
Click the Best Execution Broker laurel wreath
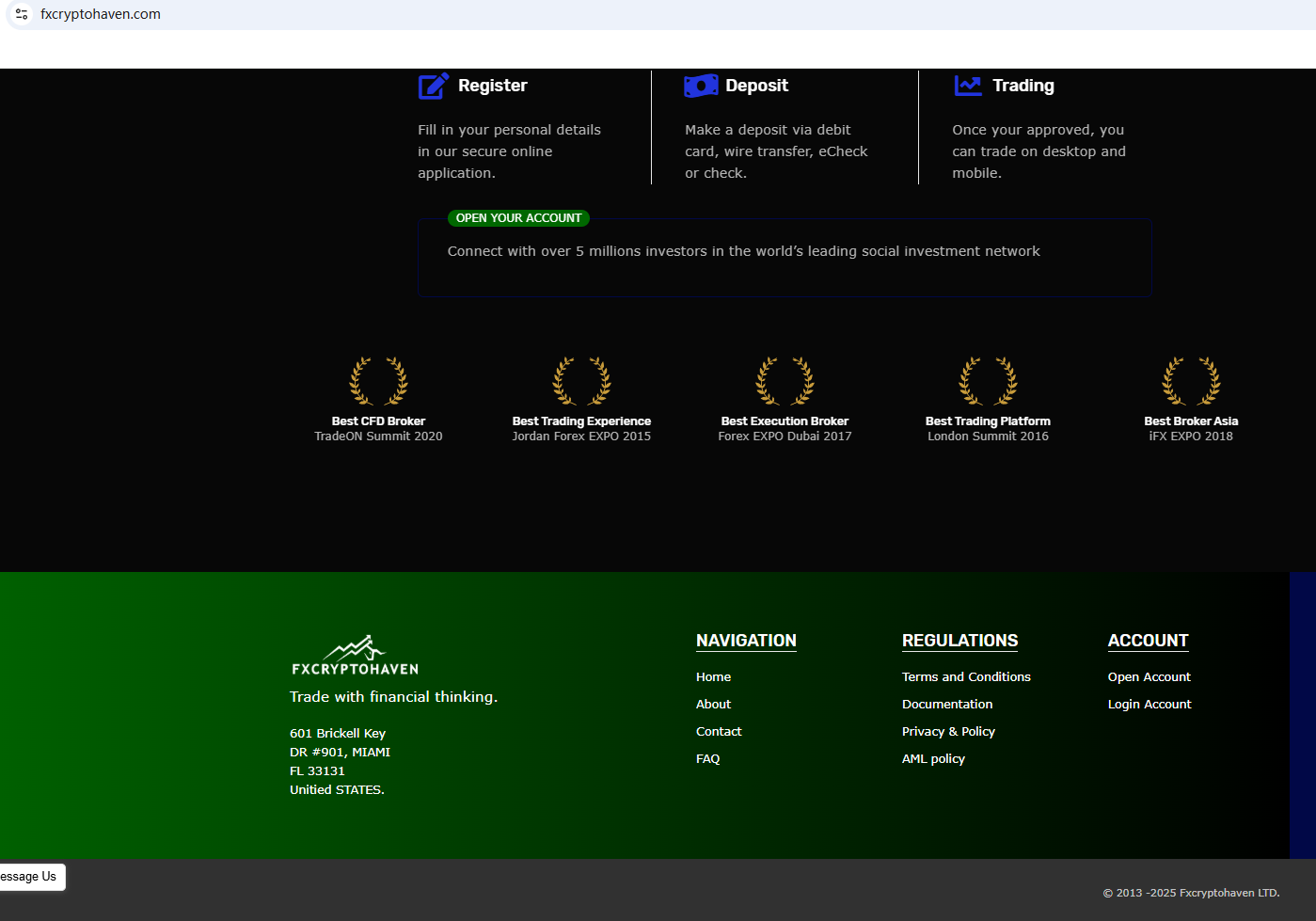[785, 381]
